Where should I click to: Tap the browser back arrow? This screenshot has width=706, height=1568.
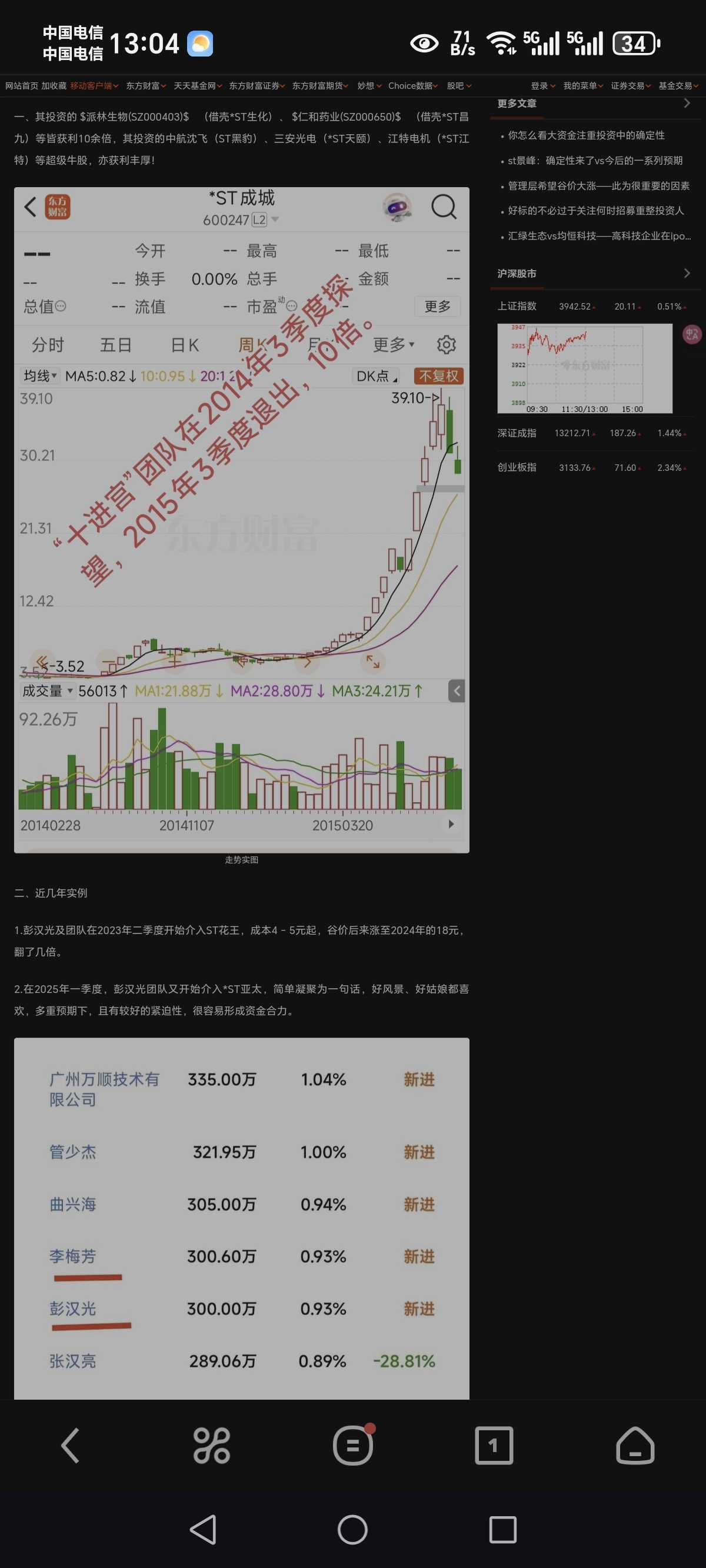pyautogui.click(x=71, y=1445)
